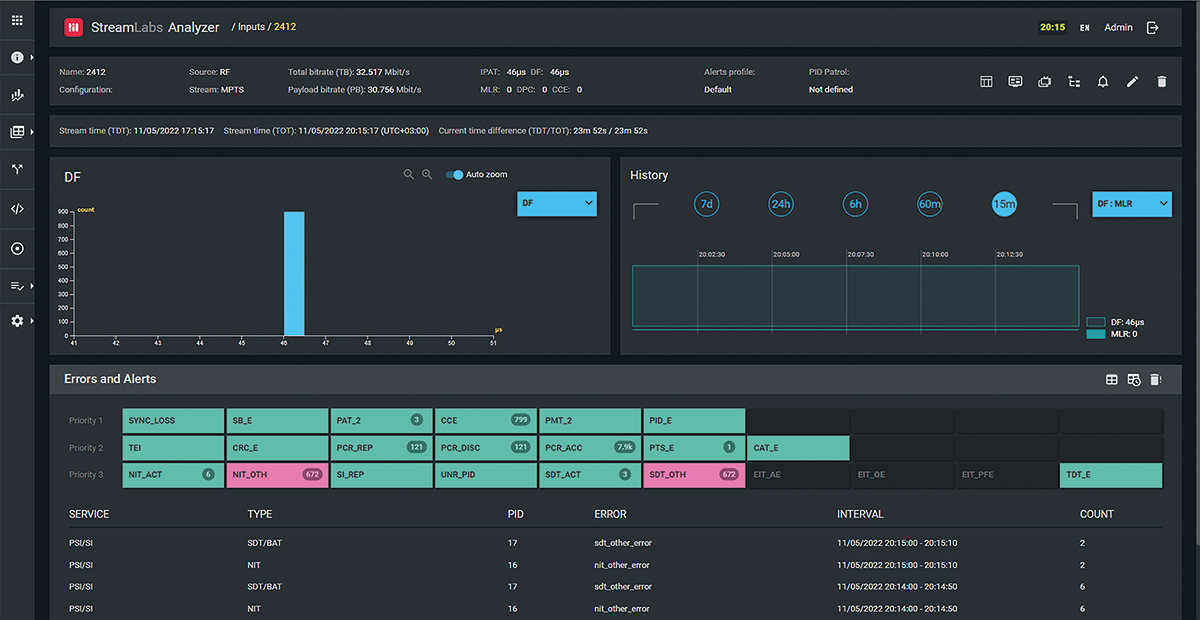Viewport: 1200px width, 620px height.
Task: Click the NIT_ACT alert tile
Action: pyautogui.click(x=174, y=475)
